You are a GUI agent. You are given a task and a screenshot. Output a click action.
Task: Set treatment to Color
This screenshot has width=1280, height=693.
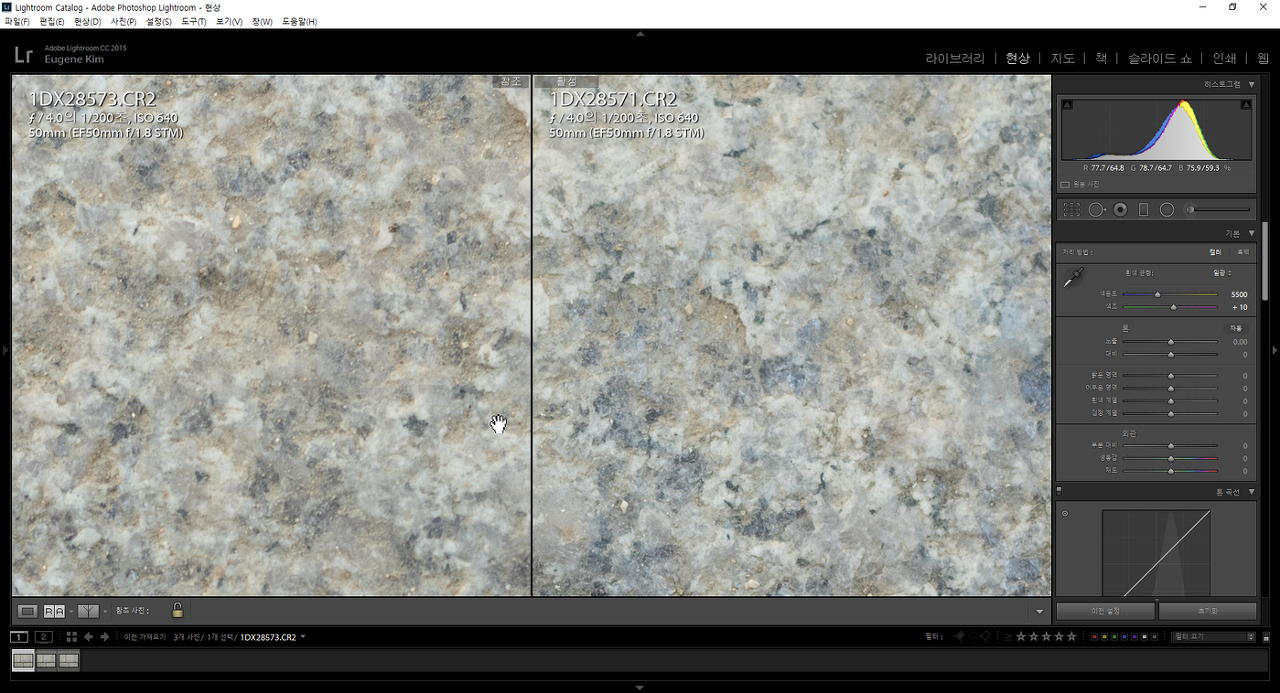1215,252
